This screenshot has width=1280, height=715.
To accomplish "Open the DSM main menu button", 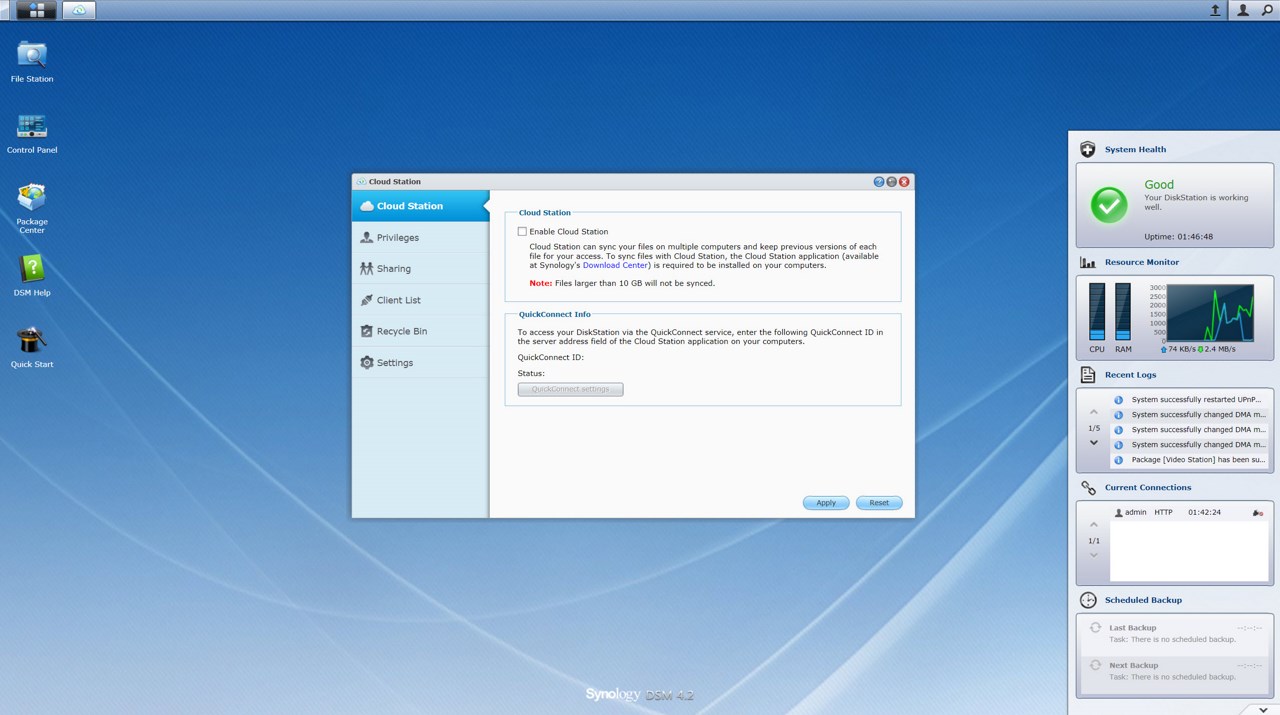I will [36, 10].
